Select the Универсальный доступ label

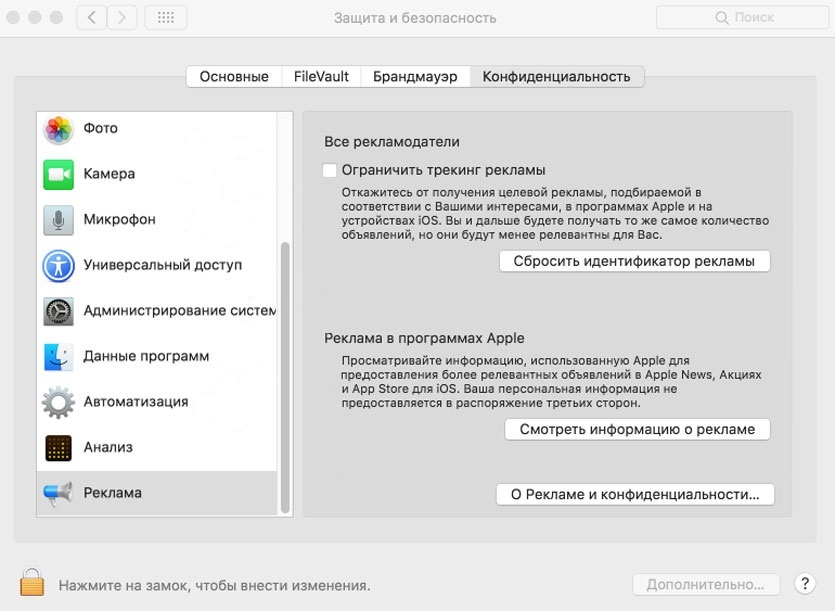point(162,265)
